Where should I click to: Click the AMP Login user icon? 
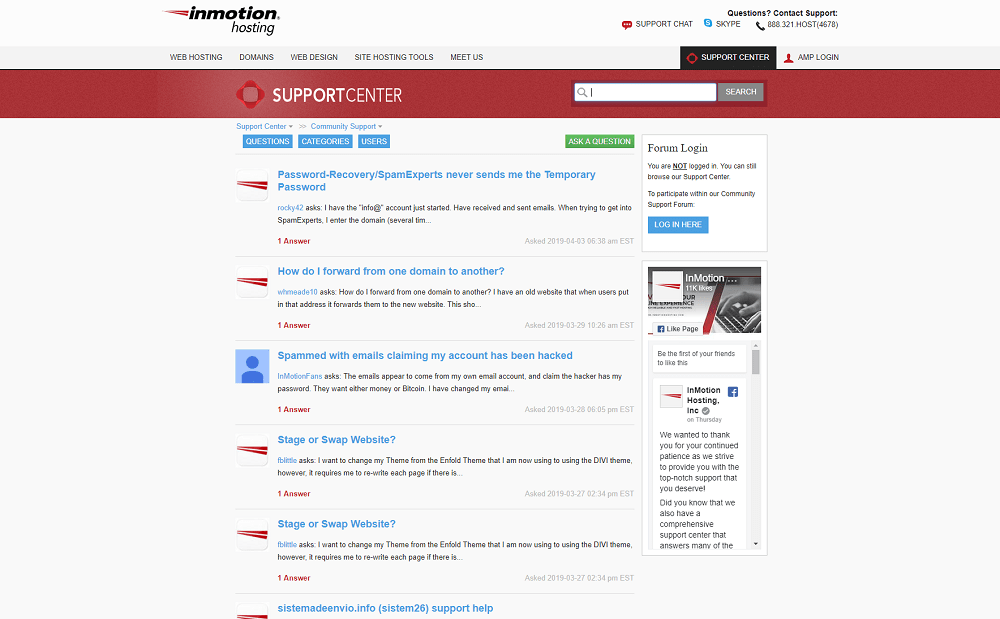tap(788, 58)
